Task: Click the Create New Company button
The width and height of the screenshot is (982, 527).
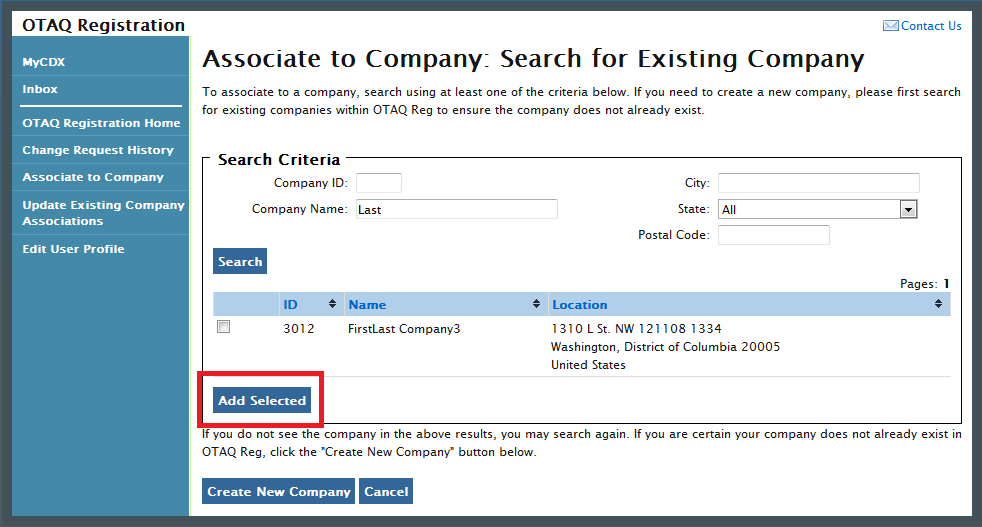Action: (278, 491)
